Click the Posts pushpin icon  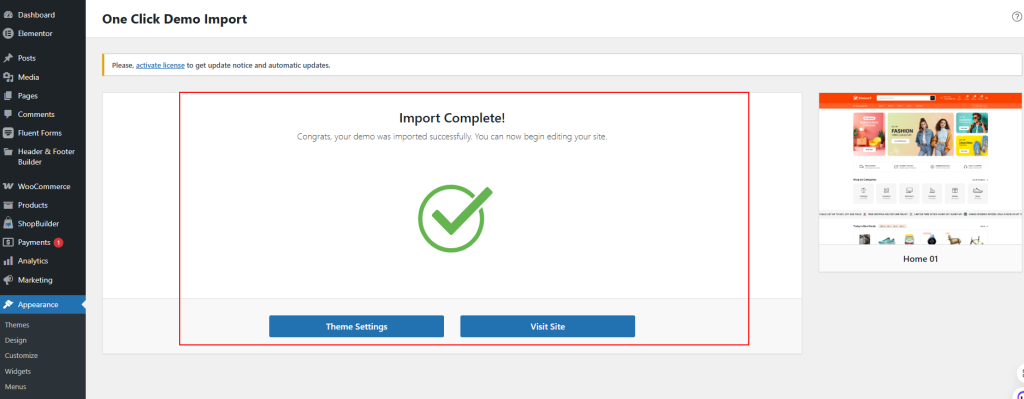click(8, 58)
